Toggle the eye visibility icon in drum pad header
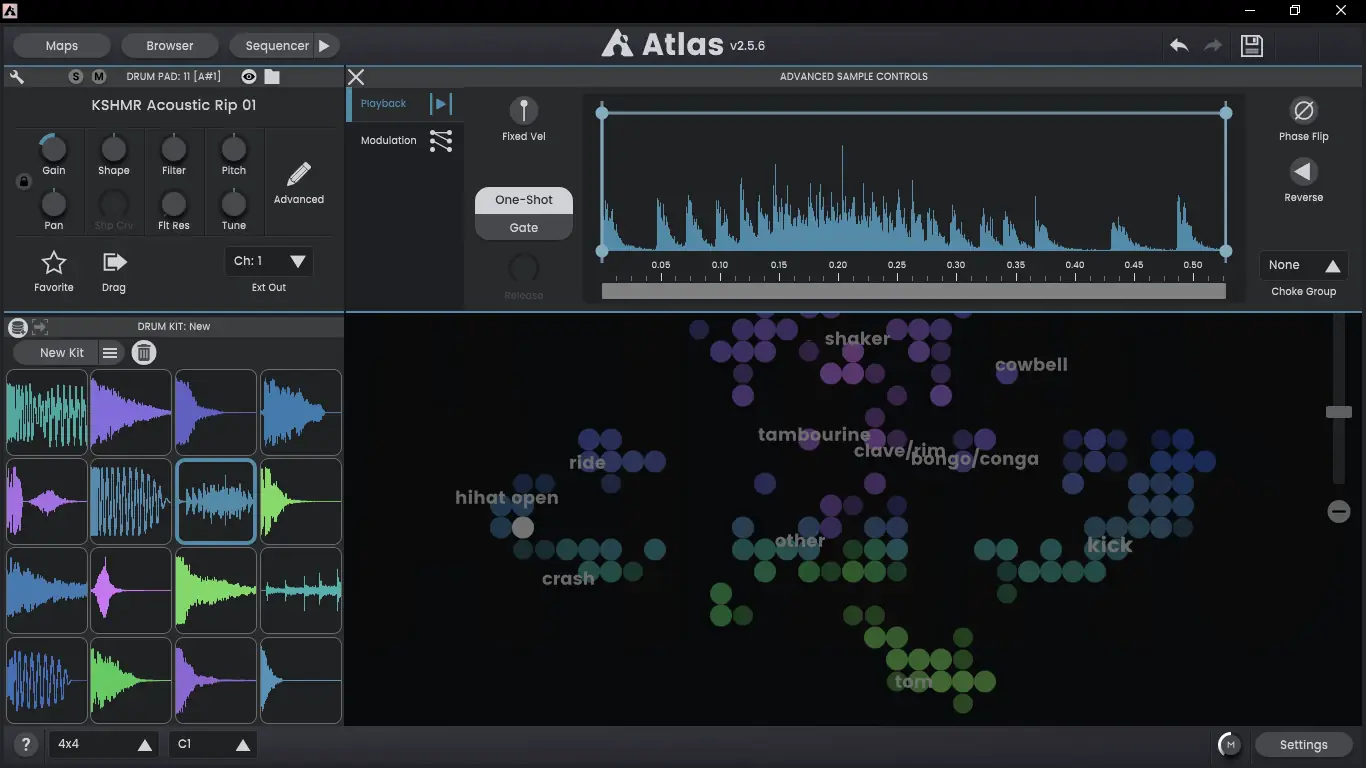Viewport: 1366px width, 768px height. [249, 77]
